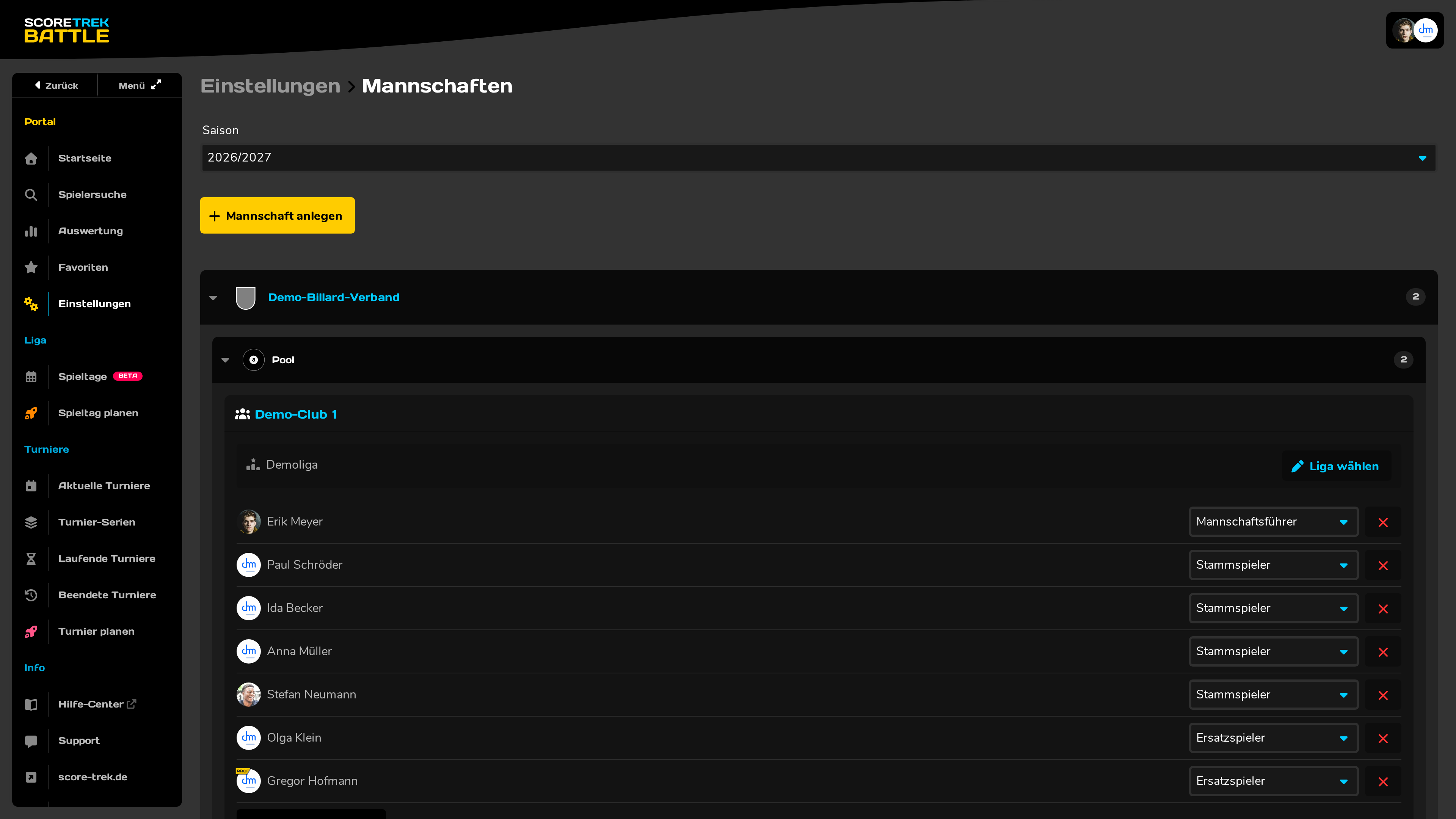The height and width of the screenshot is (819, 1456).
Task: Go back with the Zurück button
Action: [56, 85]
